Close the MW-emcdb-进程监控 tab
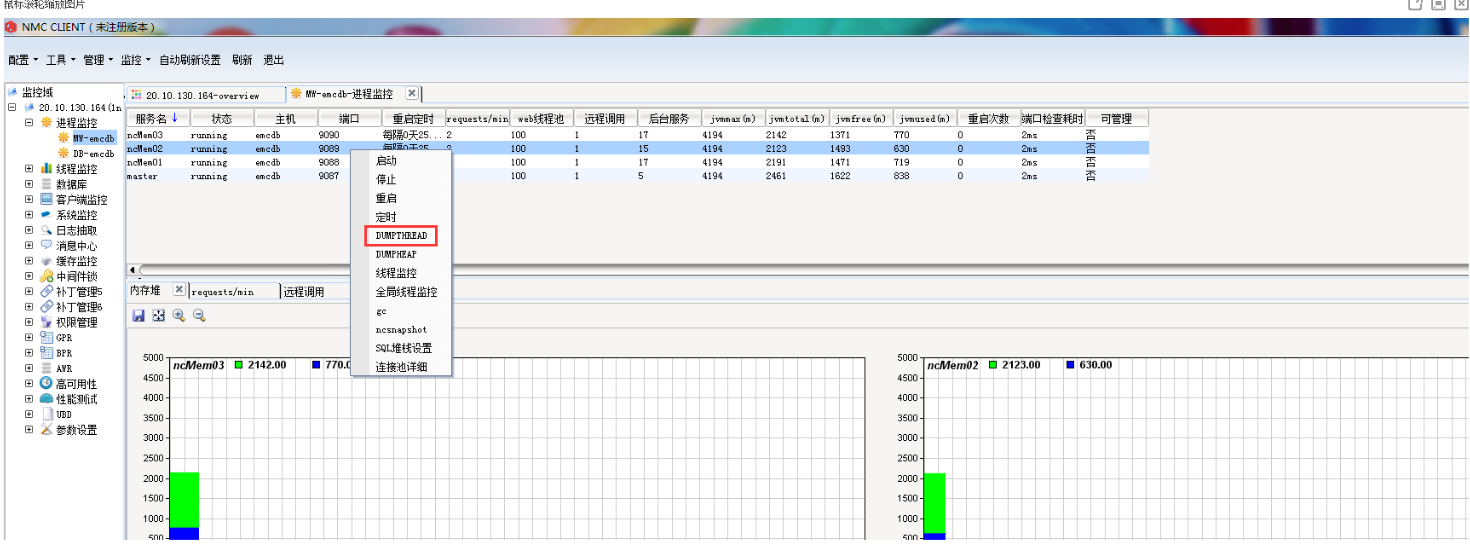The image size is (1470, 545). [x=411, y=93]
